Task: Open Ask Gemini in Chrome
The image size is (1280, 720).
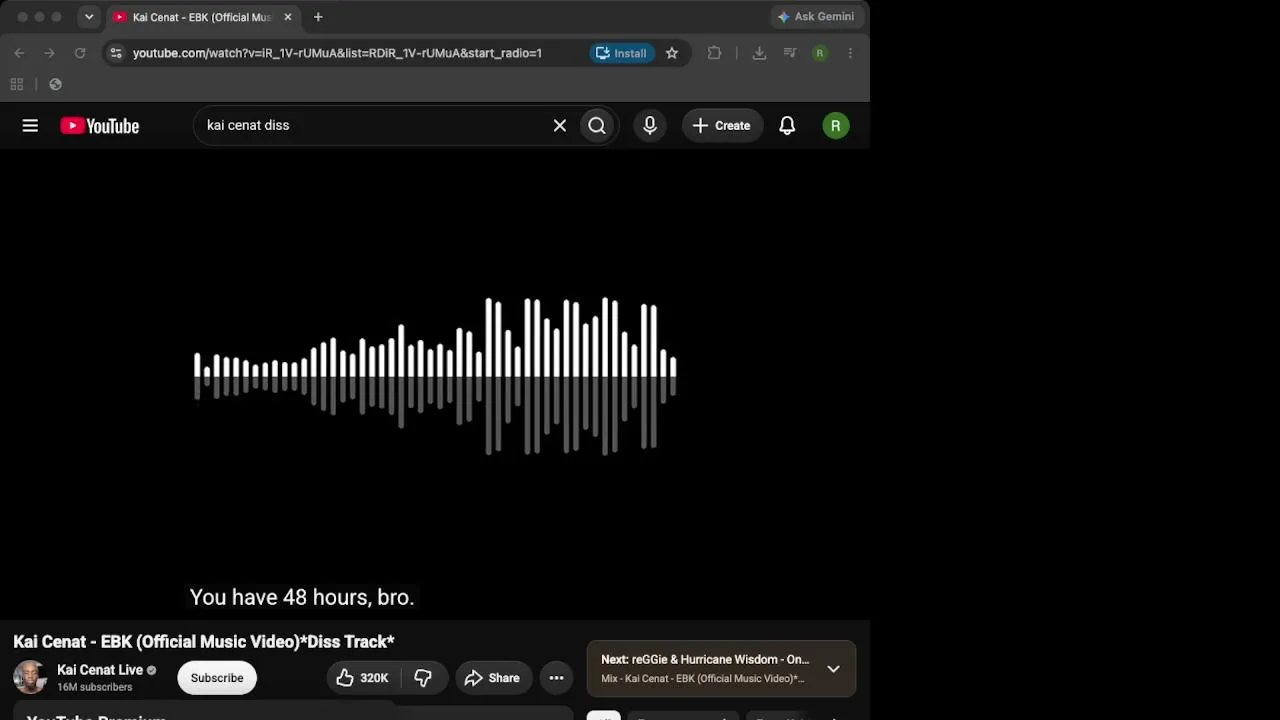Action: tap(816, 17)
